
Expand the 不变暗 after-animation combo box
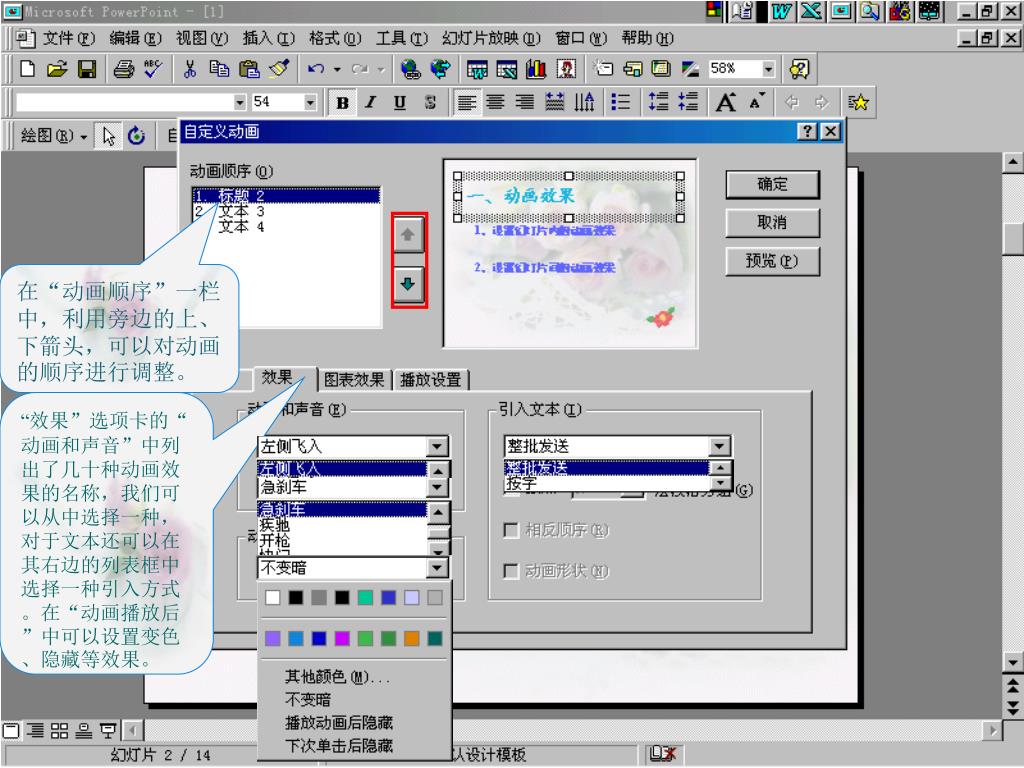(x=437, y=568)
